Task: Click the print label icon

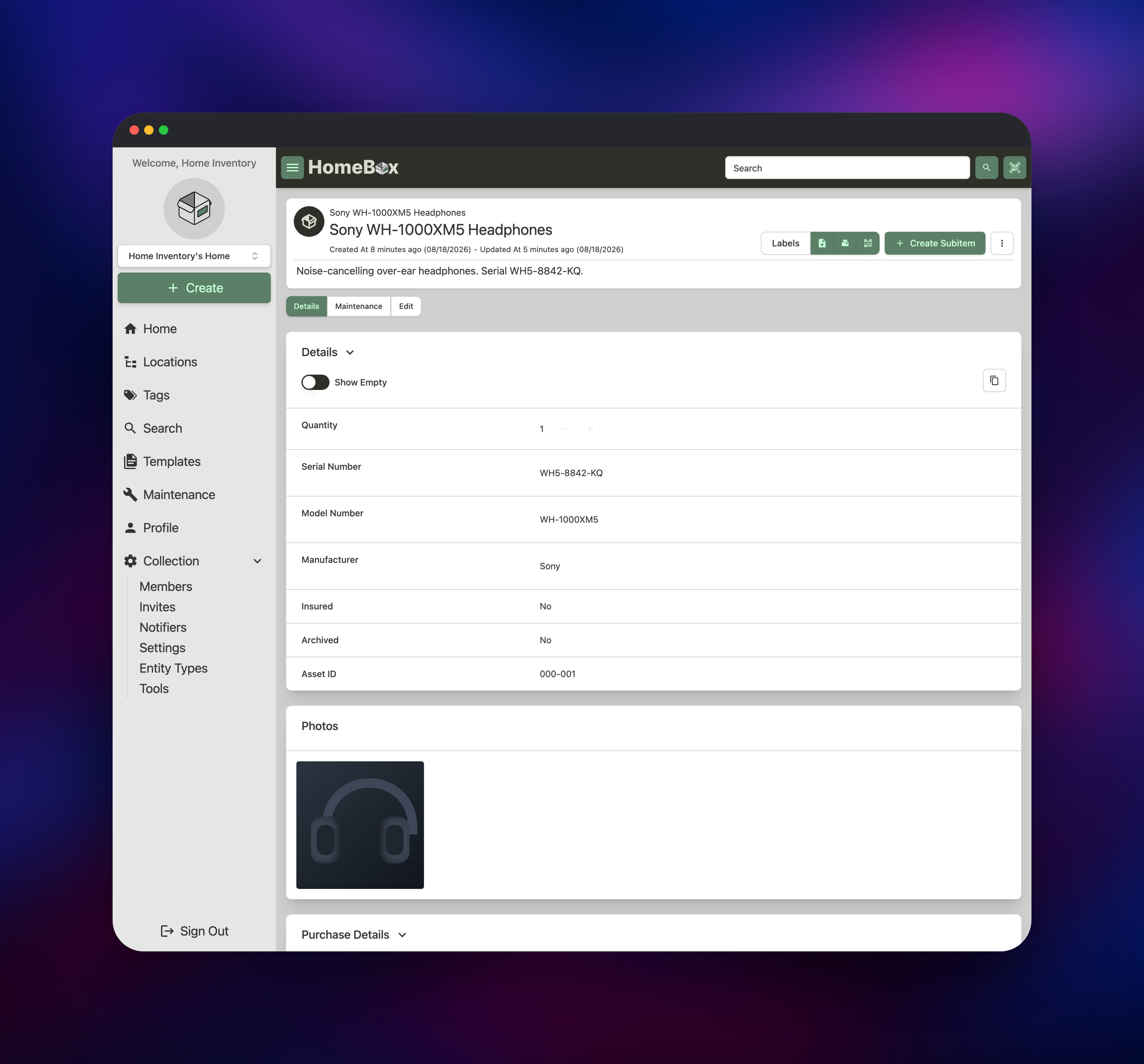Action: [845, 243]
